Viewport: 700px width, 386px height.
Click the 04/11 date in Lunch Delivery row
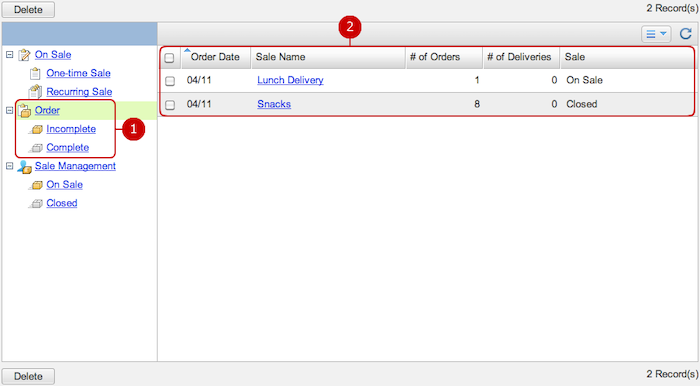tap(199, 80)
